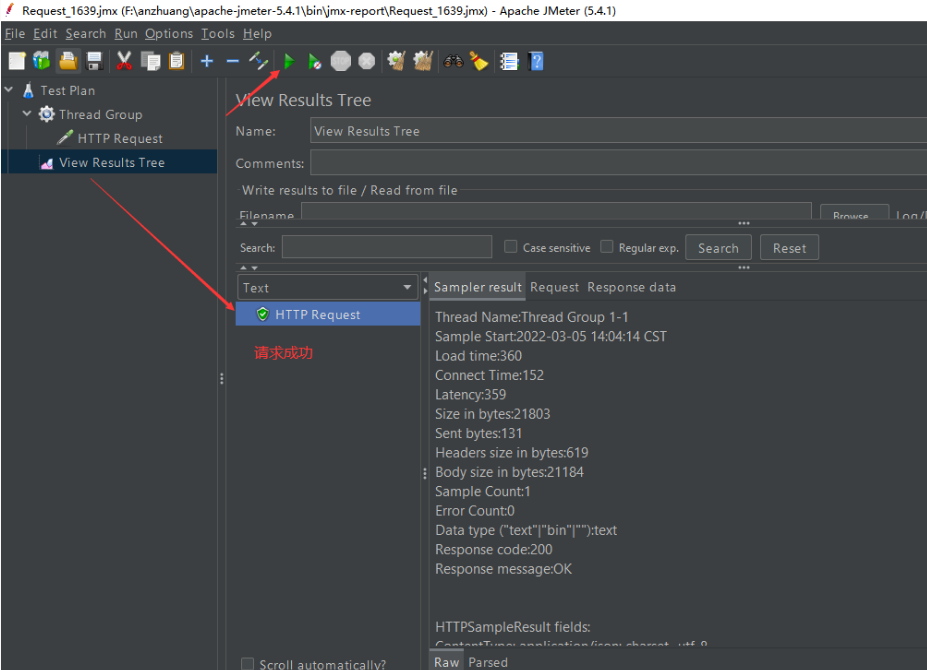This screenshot has width=927, height=670.
Task: Open the Tools menu
Action: [218, 34]
